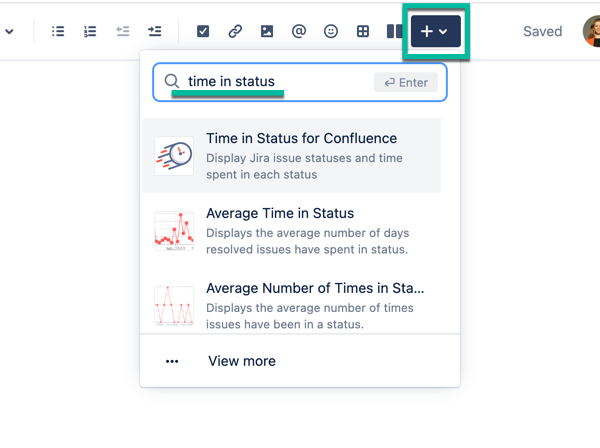Viewport: 600px width, 448px height.
Task: Open the emoji picker
Action: click(331, 32)
